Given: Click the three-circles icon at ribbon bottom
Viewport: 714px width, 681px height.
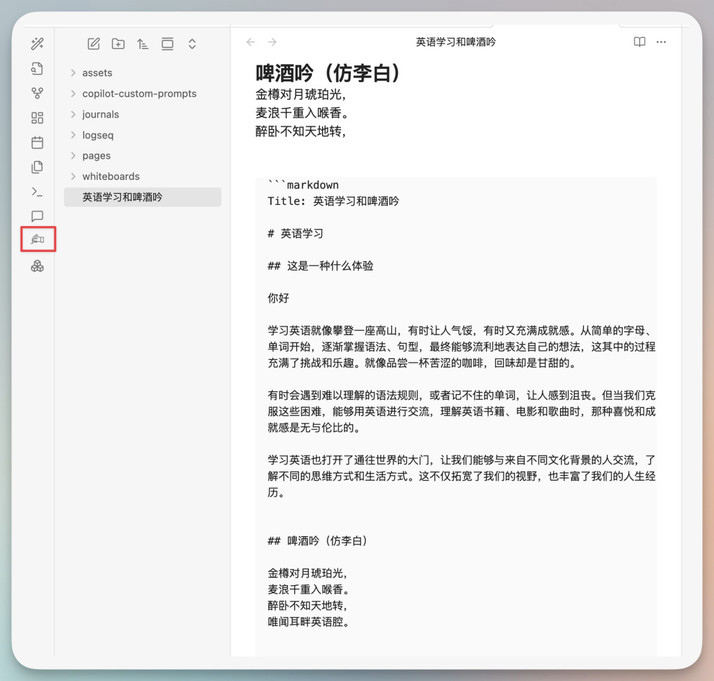Looking at the screenshot, I should (x=37, y=266).
